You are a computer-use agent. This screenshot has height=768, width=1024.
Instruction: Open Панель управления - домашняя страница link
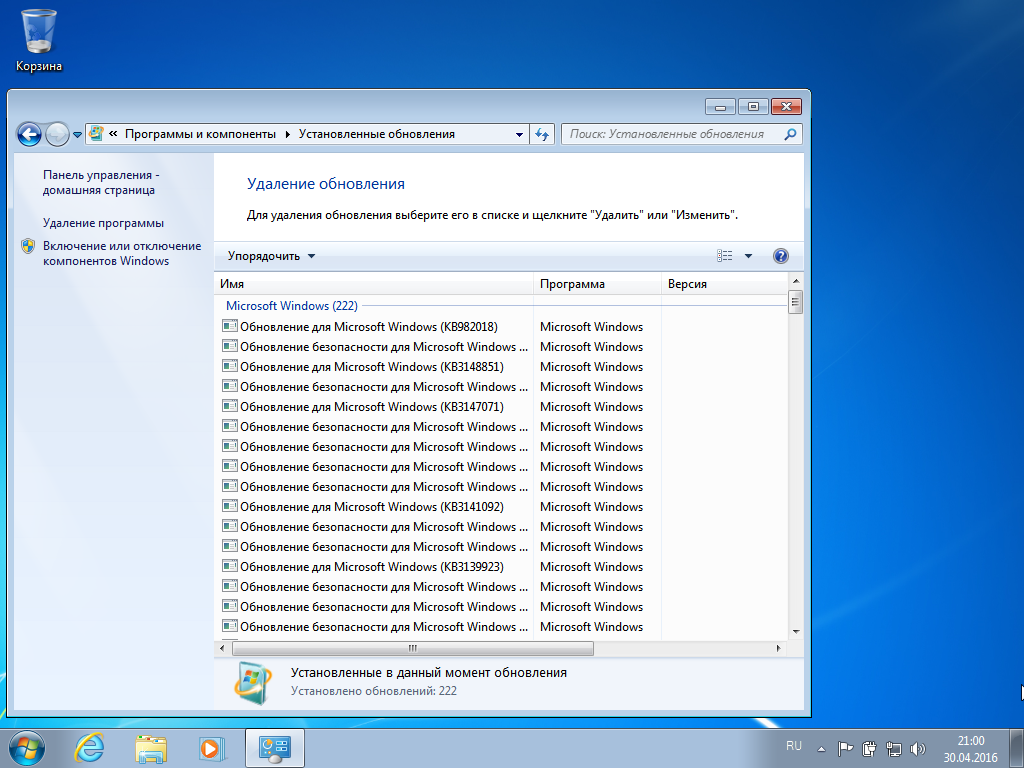pyautogui.click(x=101, y=182)
